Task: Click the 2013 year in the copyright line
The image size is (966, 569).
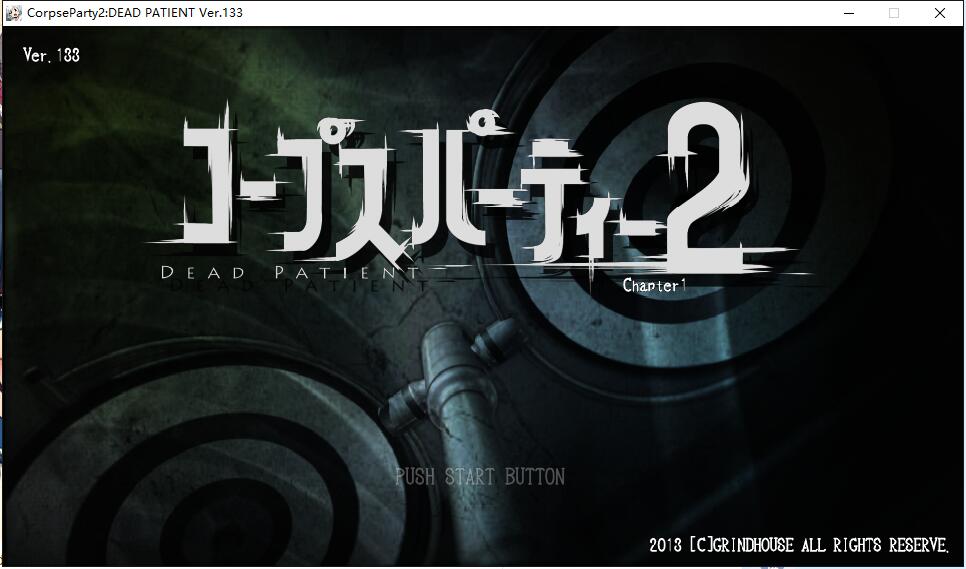Action: (666, 545)
